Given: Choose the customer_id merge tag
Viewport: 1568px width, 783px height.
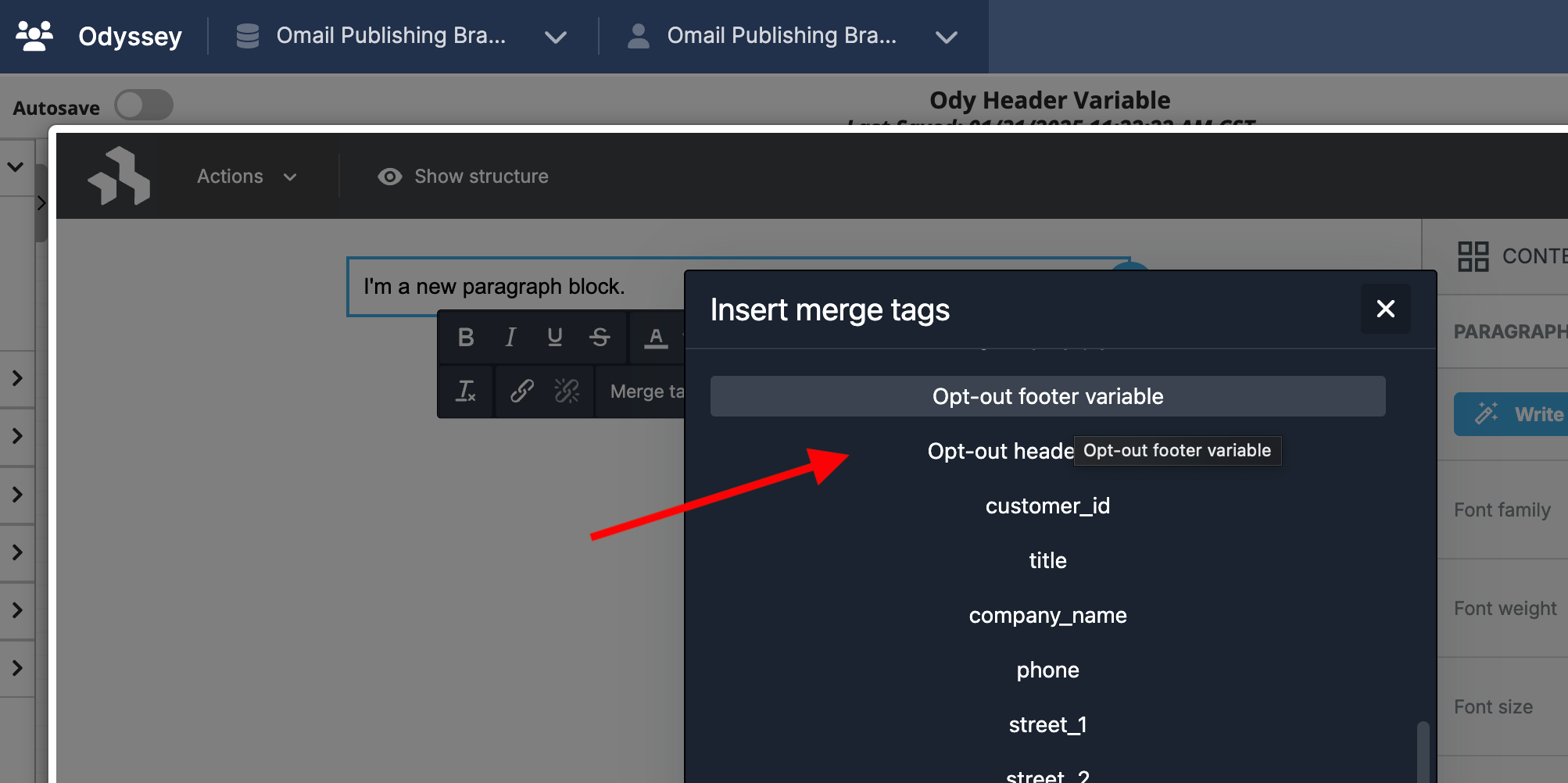Looking at the screenshot, I should [1047, 506].
